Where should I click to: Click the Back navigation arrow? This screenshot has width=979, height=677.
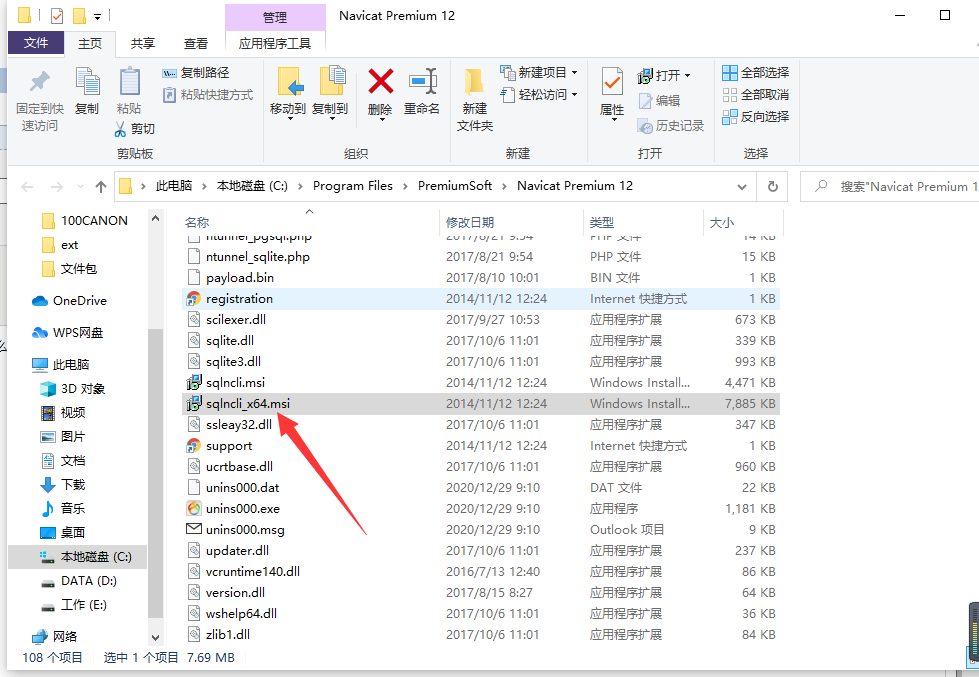(27, 186)
